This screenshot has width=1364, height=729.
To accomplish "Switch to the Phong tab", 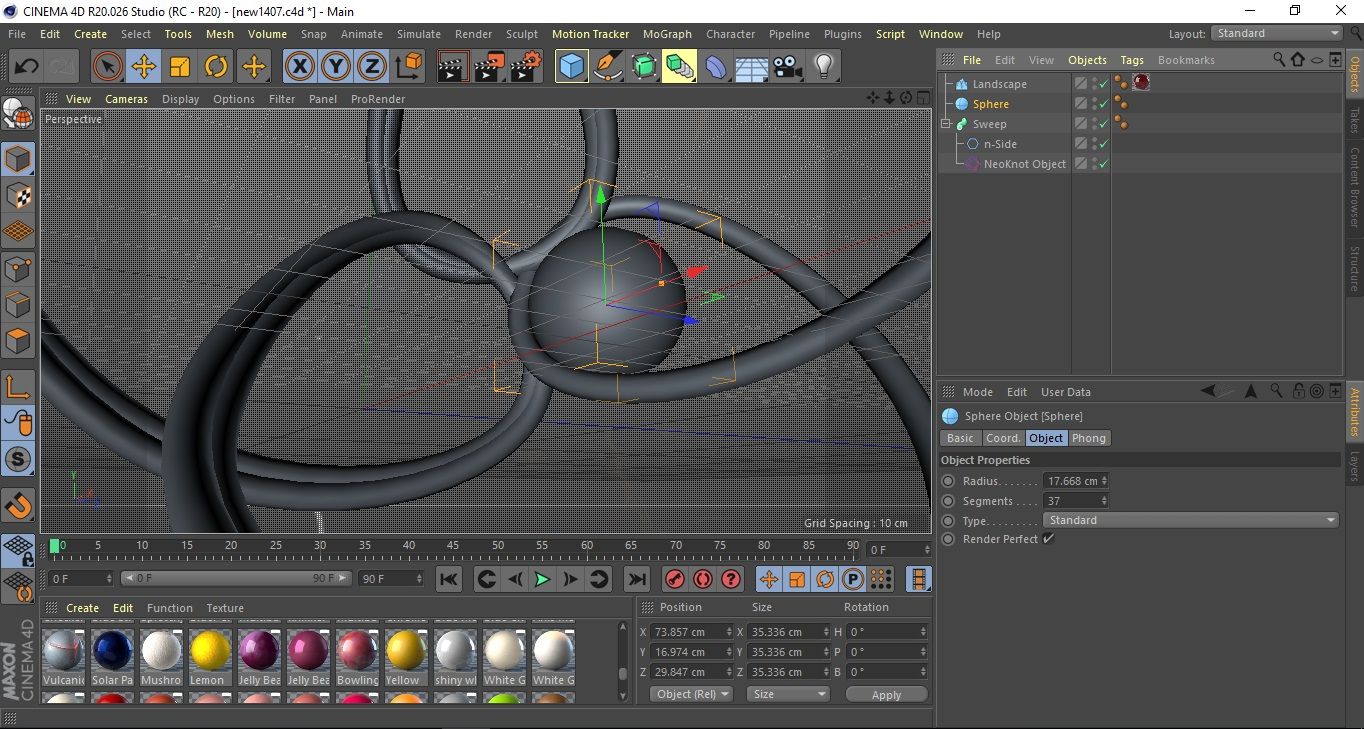I will (x=1088, y=438).
